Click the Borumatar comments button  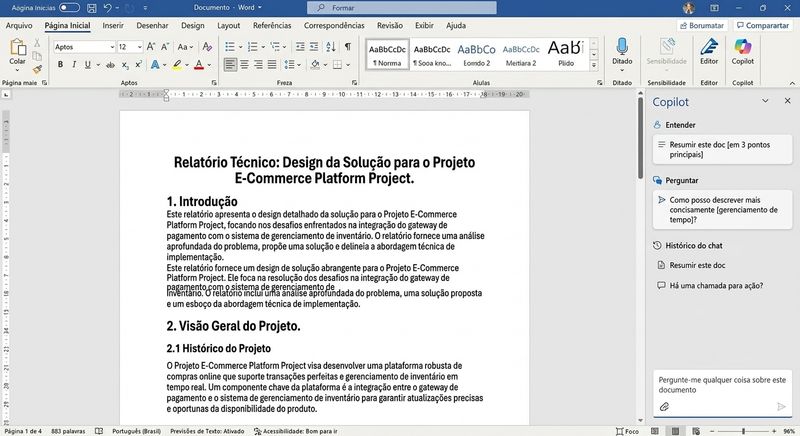[x=702, y=25]
